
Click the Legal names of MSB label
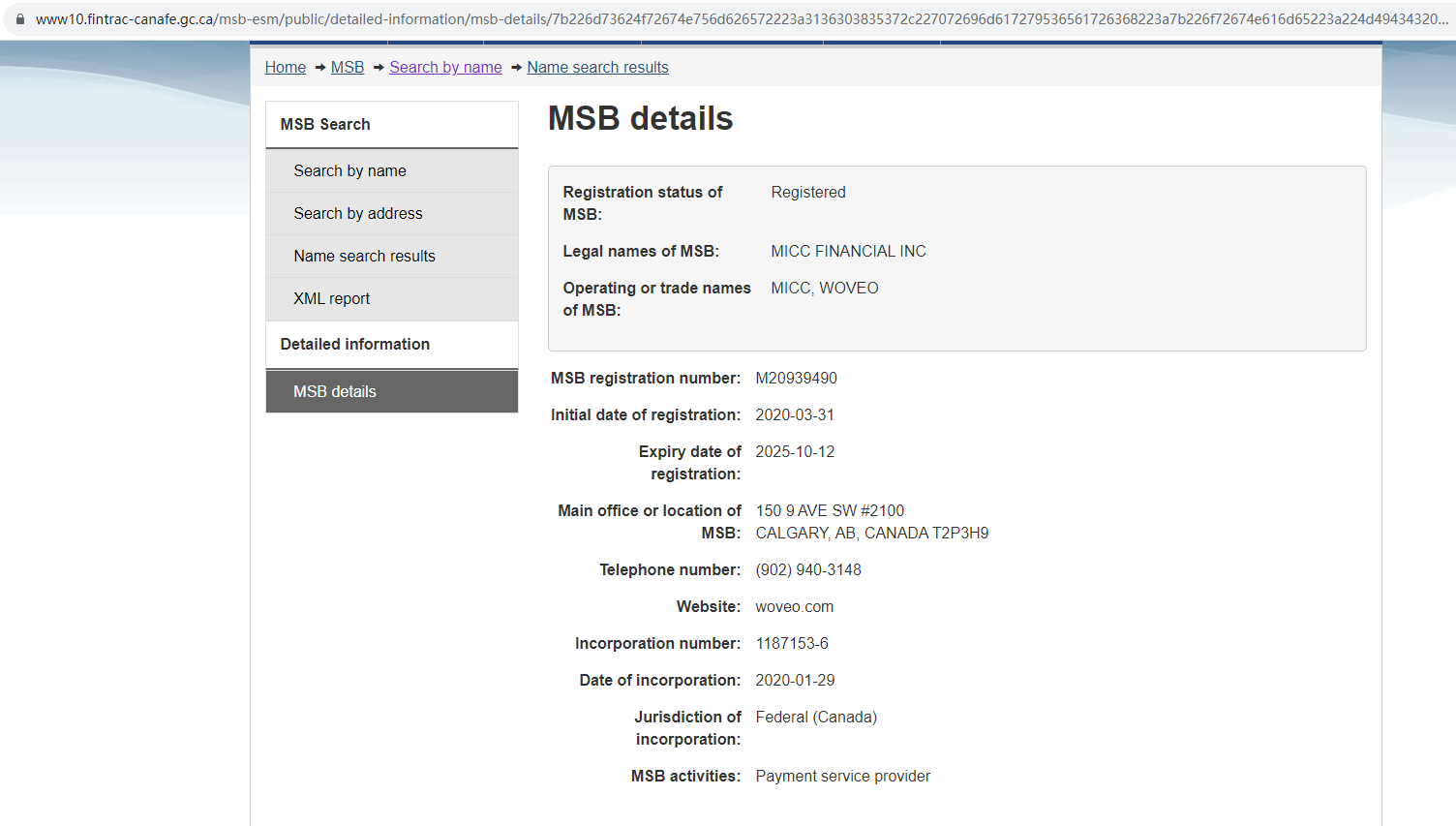click(641, 251)
